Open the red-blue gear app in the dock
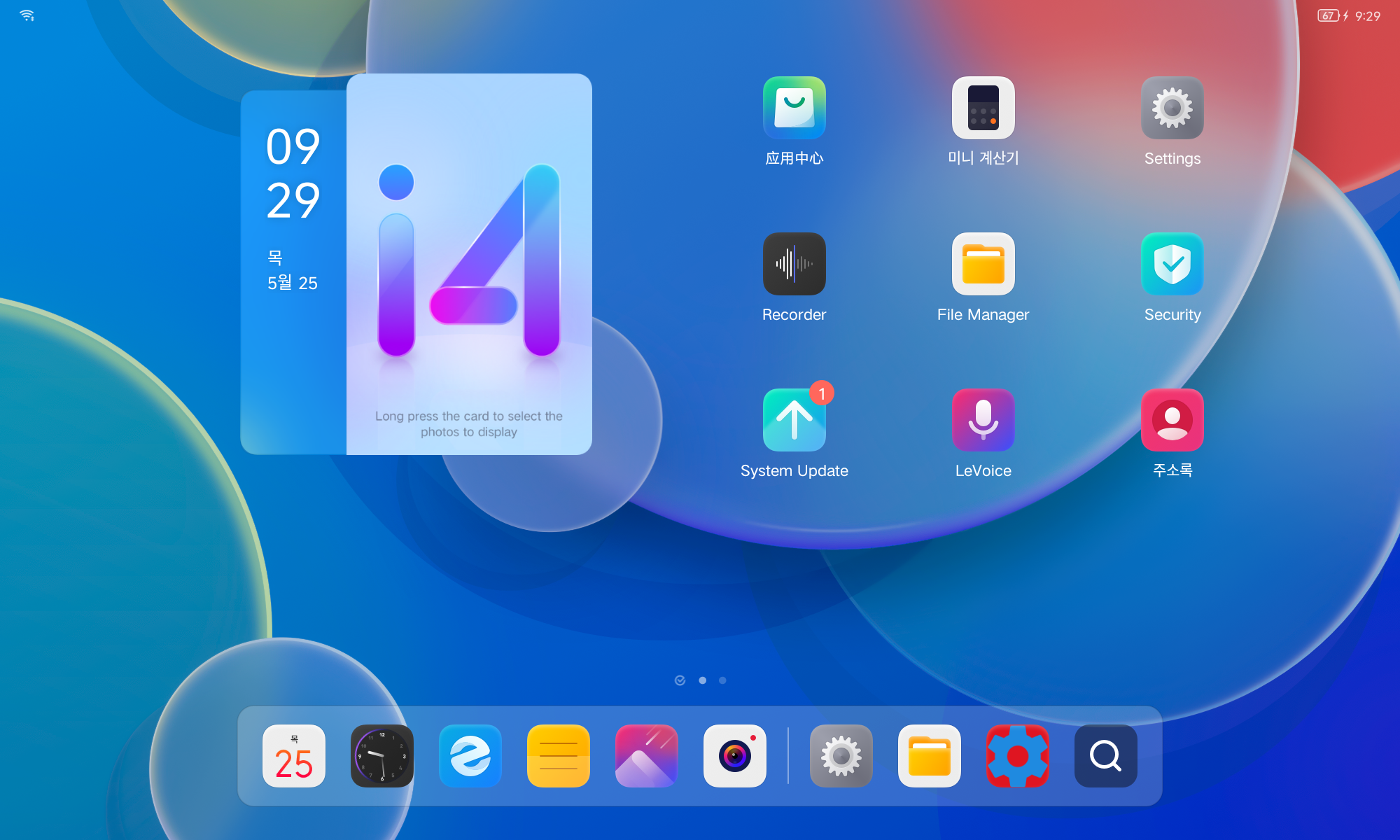 click(x=1018, y=756)
